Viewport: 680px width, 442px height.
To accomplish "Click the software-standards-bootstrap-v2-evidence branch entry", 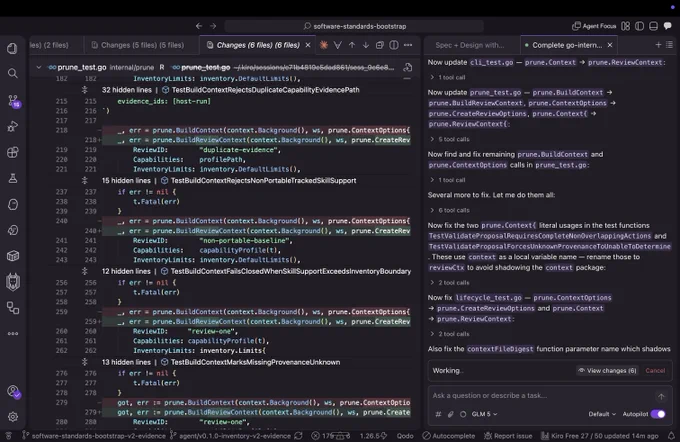I will [94, 436].
